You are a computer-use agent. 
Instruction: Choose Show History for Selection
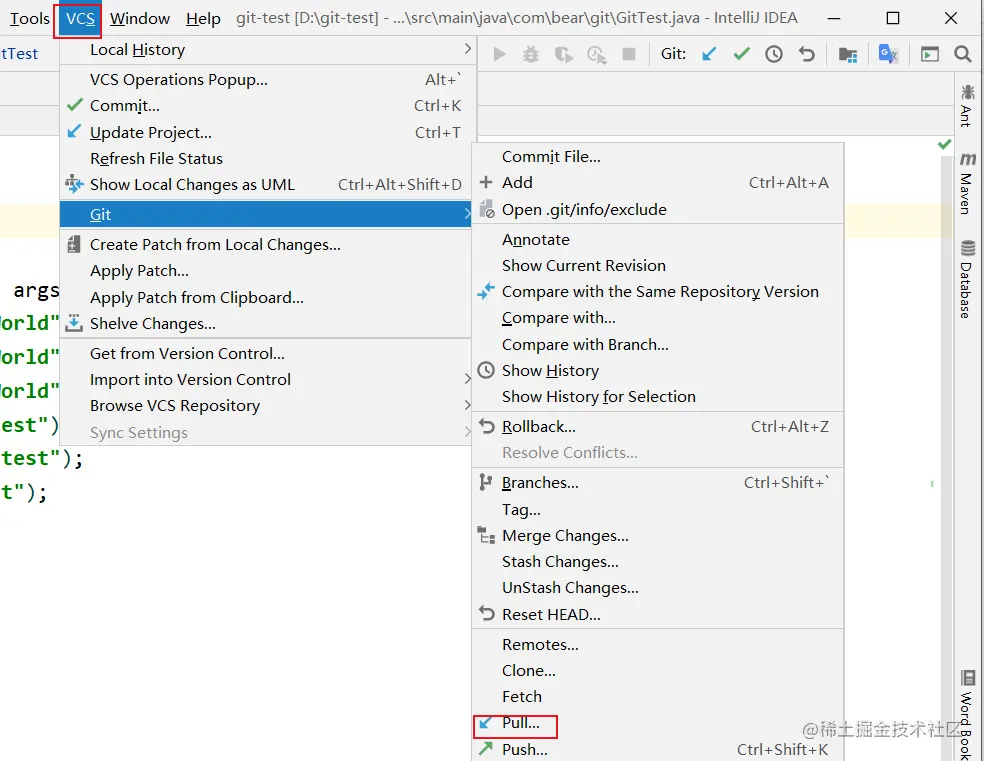coord(658,396)
